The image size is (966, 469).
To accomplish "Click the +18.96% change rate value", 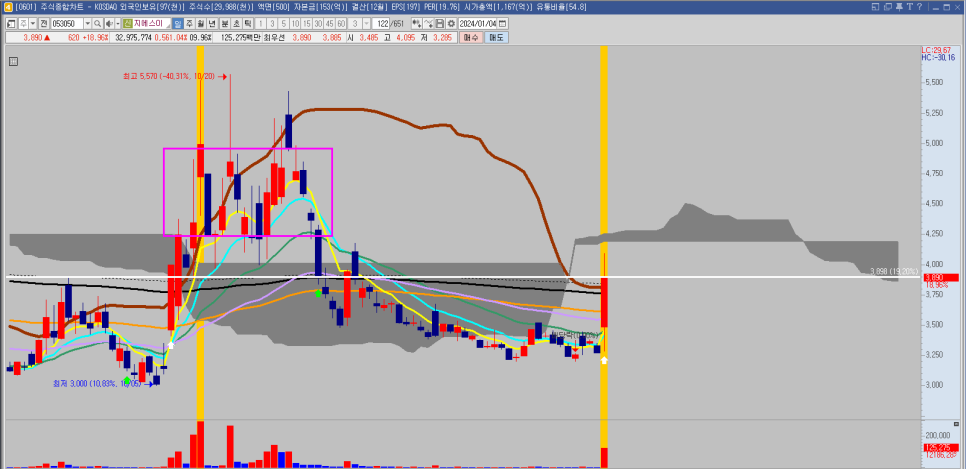I will coord(95,38).
